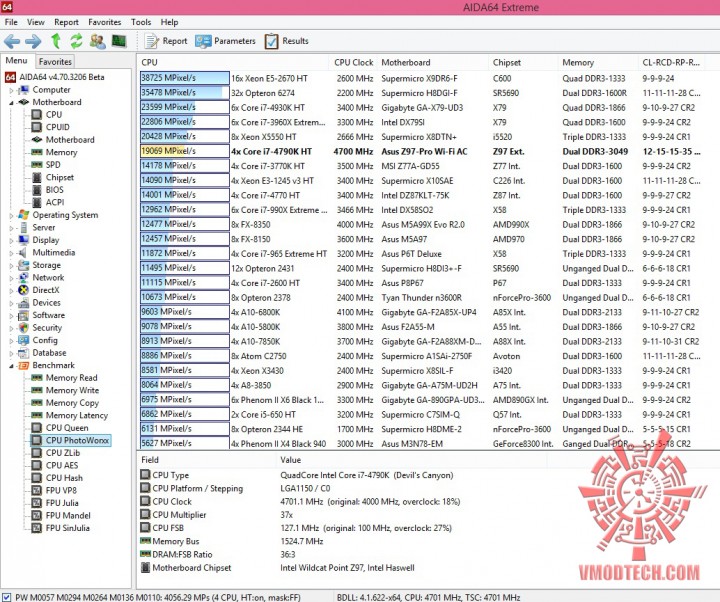
Task: Collapse the Benchmark tree node
Action: pos(11,366)
